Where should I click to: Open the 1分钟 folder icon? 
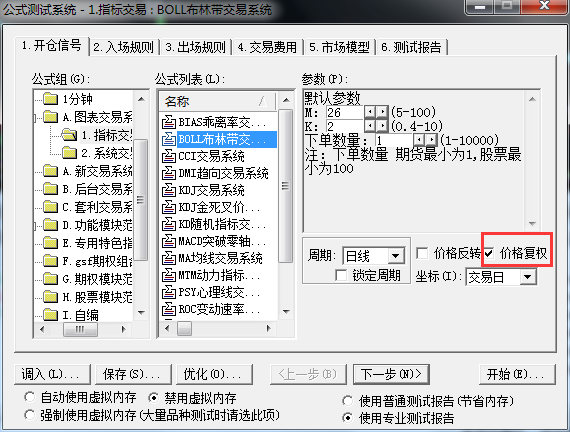[x=51, y=99]
